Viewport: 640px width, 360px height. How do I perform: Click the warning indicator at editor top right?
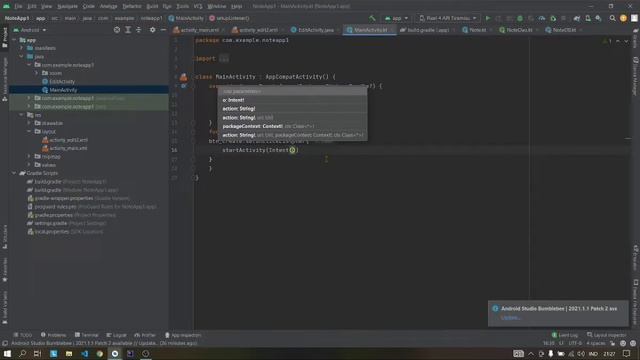pos(607,41)
